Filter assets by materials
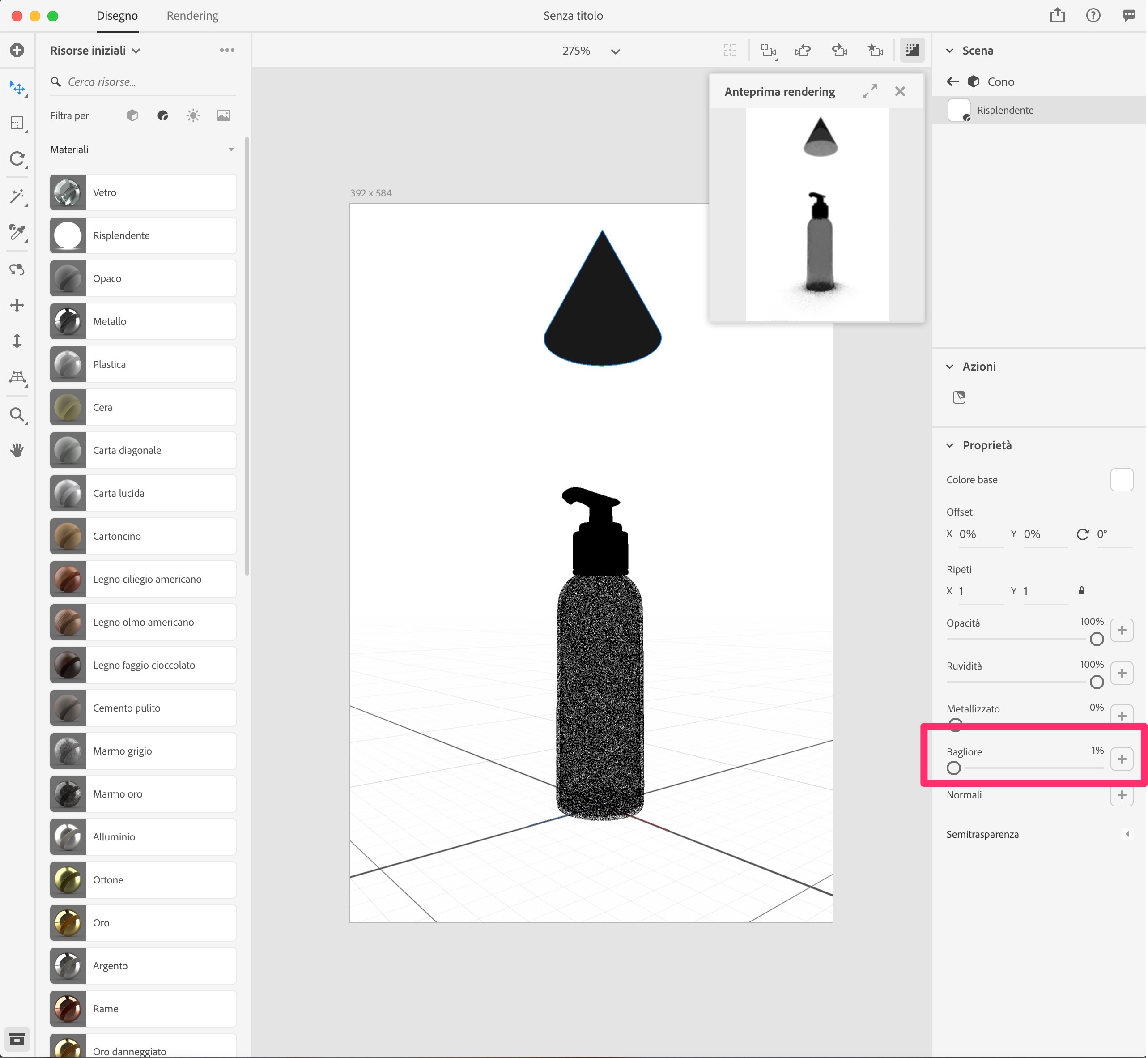This screenshot has height=1058, width=1148. [x=163, y=115]
